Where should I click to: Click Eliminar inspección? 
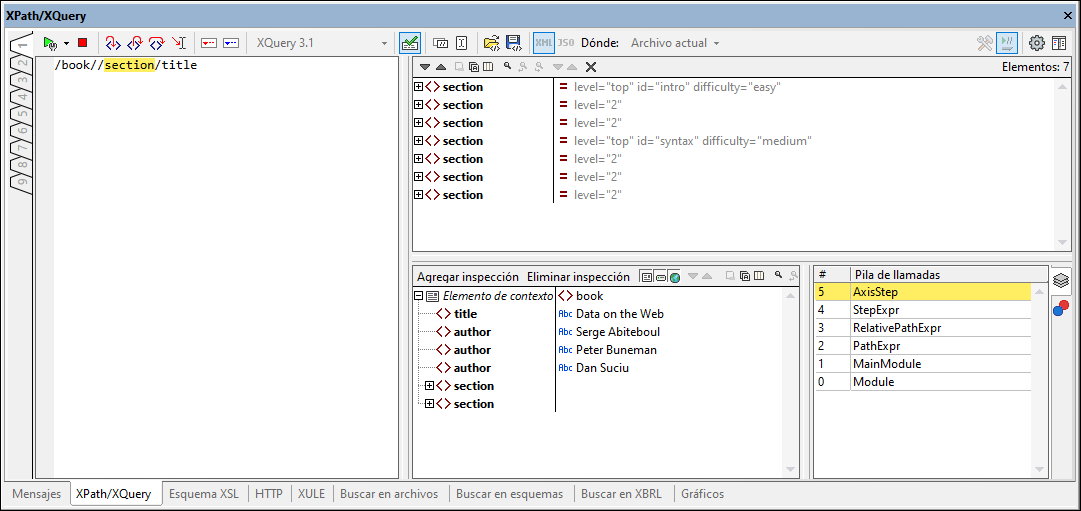578,277
